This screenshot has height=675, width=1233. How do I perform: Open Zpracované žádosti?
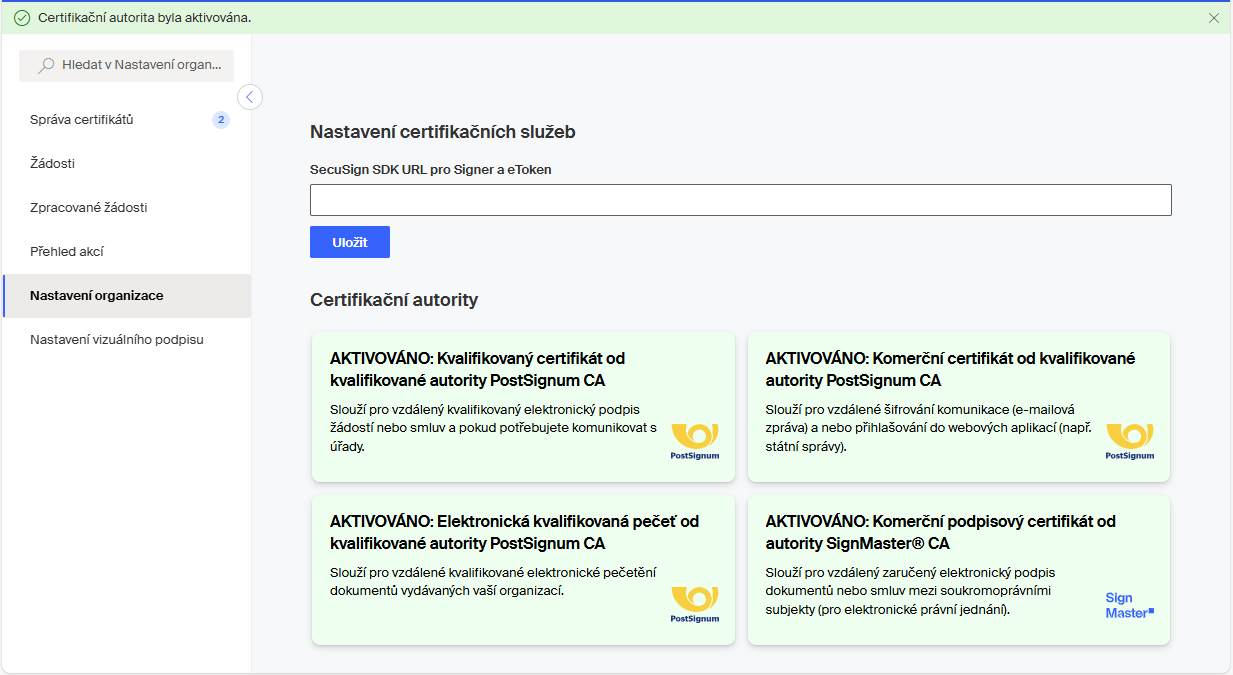coord(127,208)
